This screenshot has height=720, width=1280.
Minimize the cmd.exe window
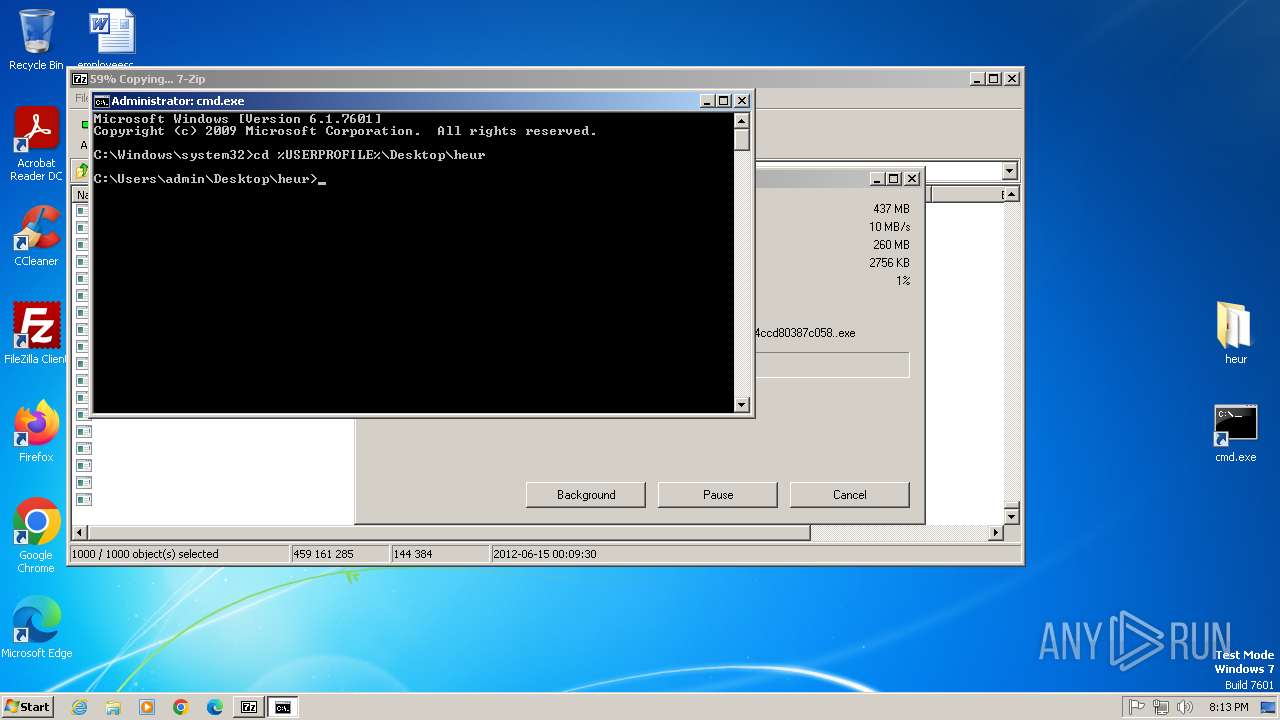point(707,101)
